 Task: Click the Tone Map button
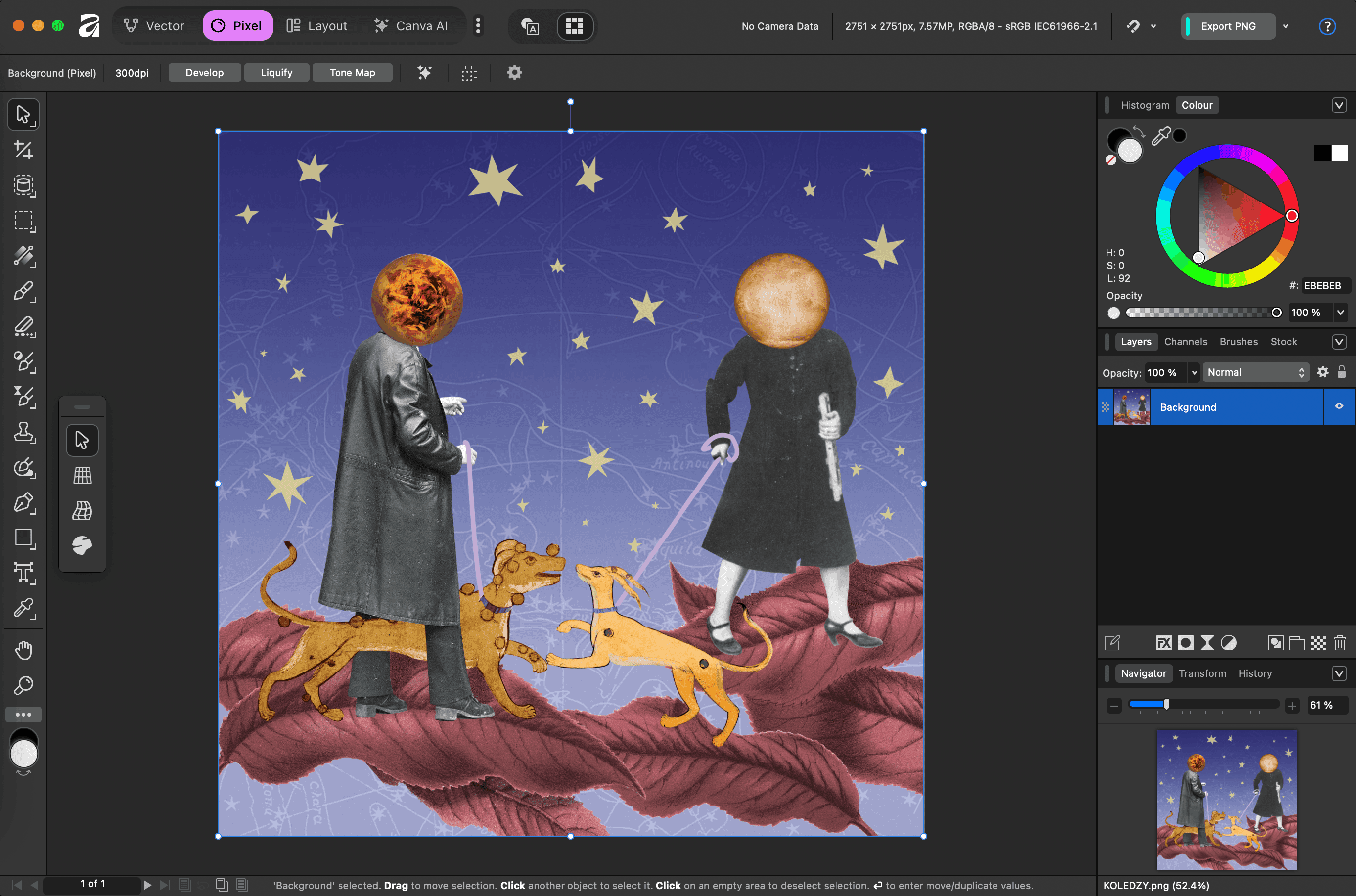351,72
